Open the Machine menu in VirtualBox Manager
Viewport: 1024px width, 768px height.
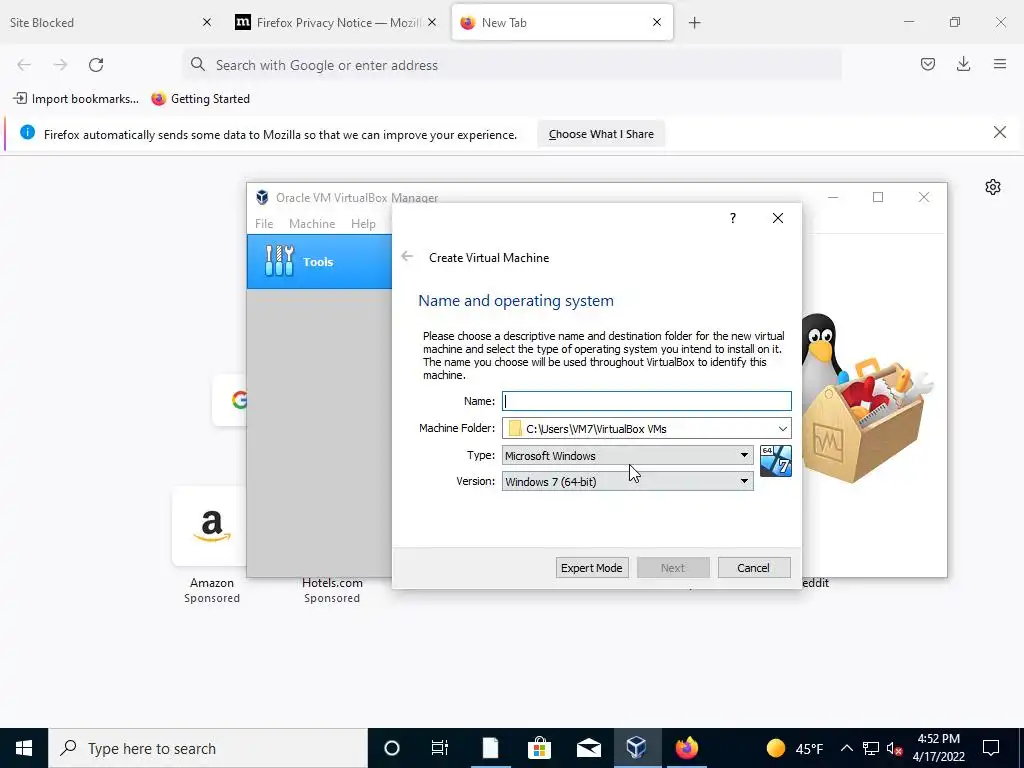(312, 223)
